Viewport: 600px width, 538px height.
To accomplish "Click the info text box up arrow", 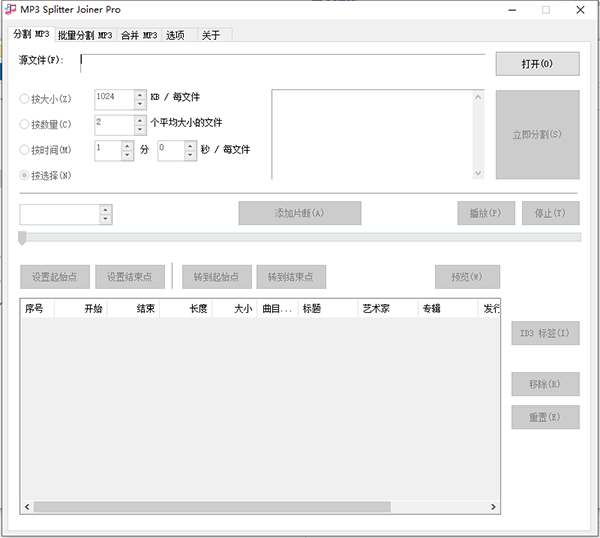I will (478, 97).
